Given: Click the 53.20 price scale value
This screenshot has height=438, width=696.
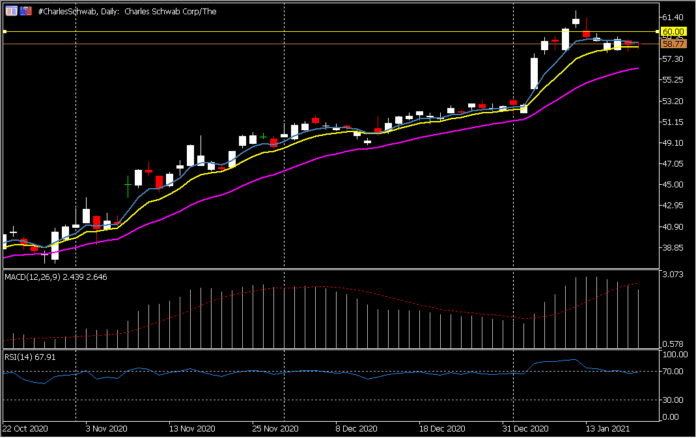Looking at the screenshot, I should 672,101.
